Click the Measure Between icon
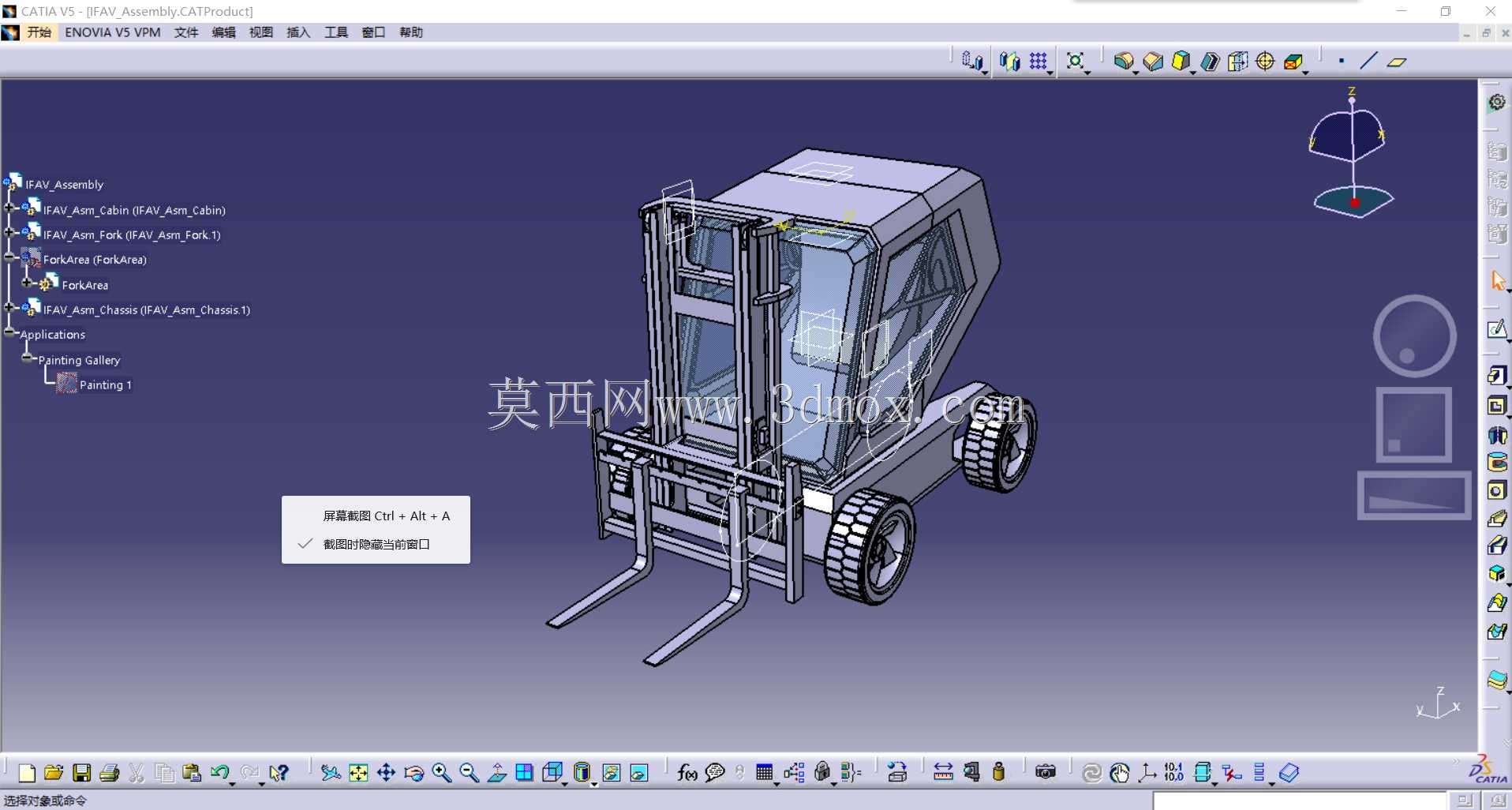The width and height of the screenshot is (1512, 810). coord(943,773)
